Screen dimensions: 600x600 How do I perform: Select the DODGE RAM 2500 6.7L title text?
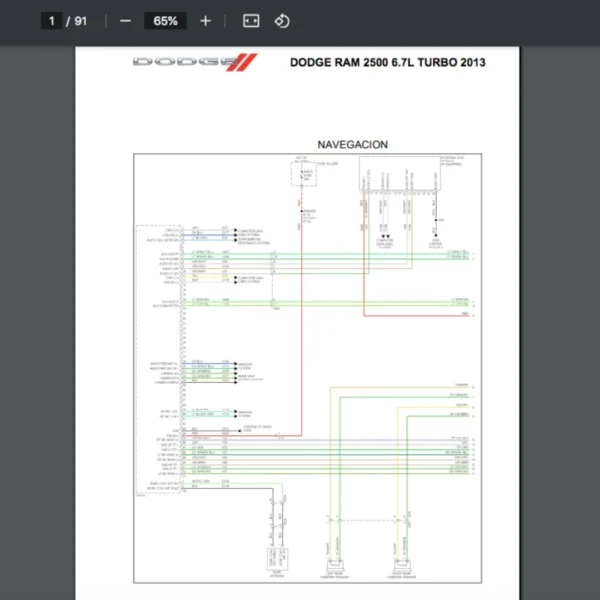pyautogui.click(x=387, y=63)
